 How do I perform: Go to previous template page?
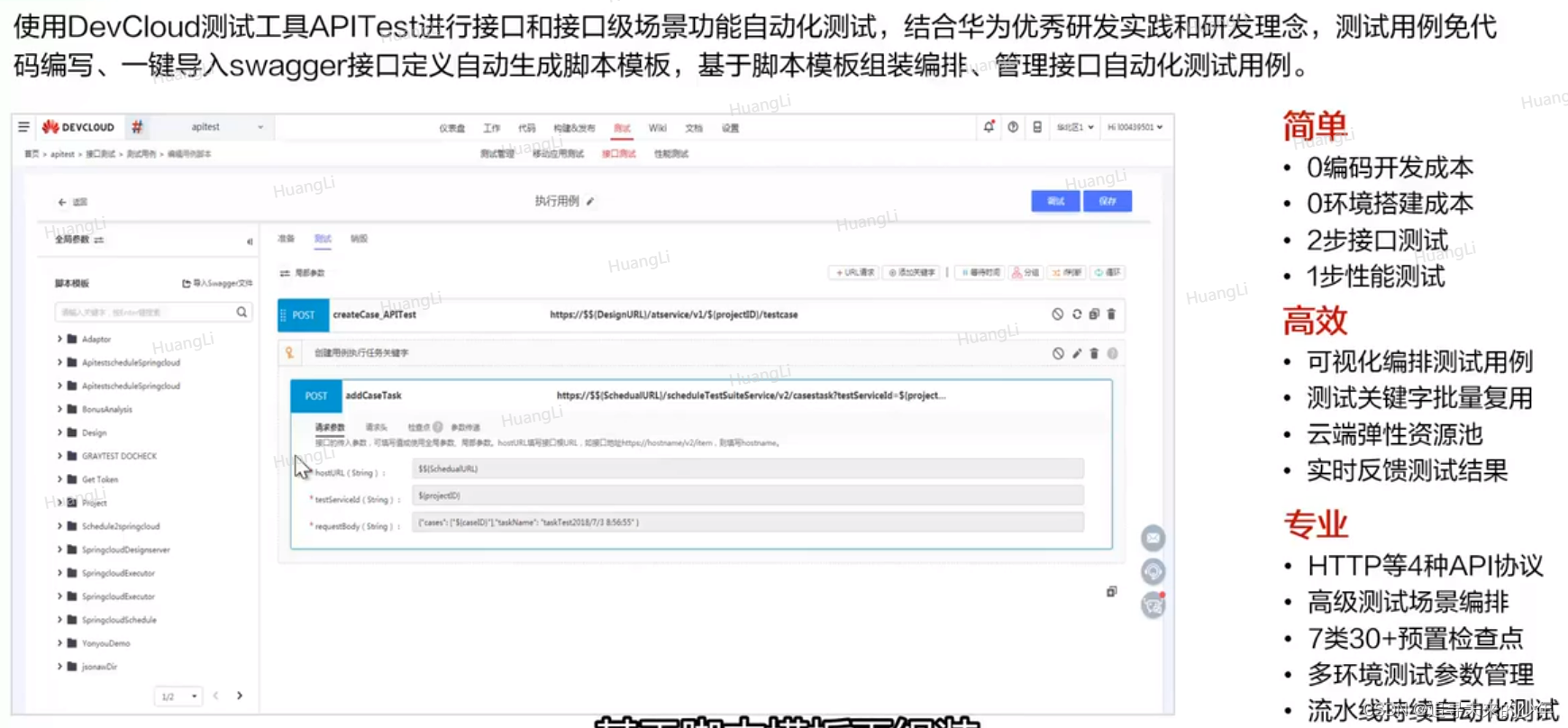[216, 696]
